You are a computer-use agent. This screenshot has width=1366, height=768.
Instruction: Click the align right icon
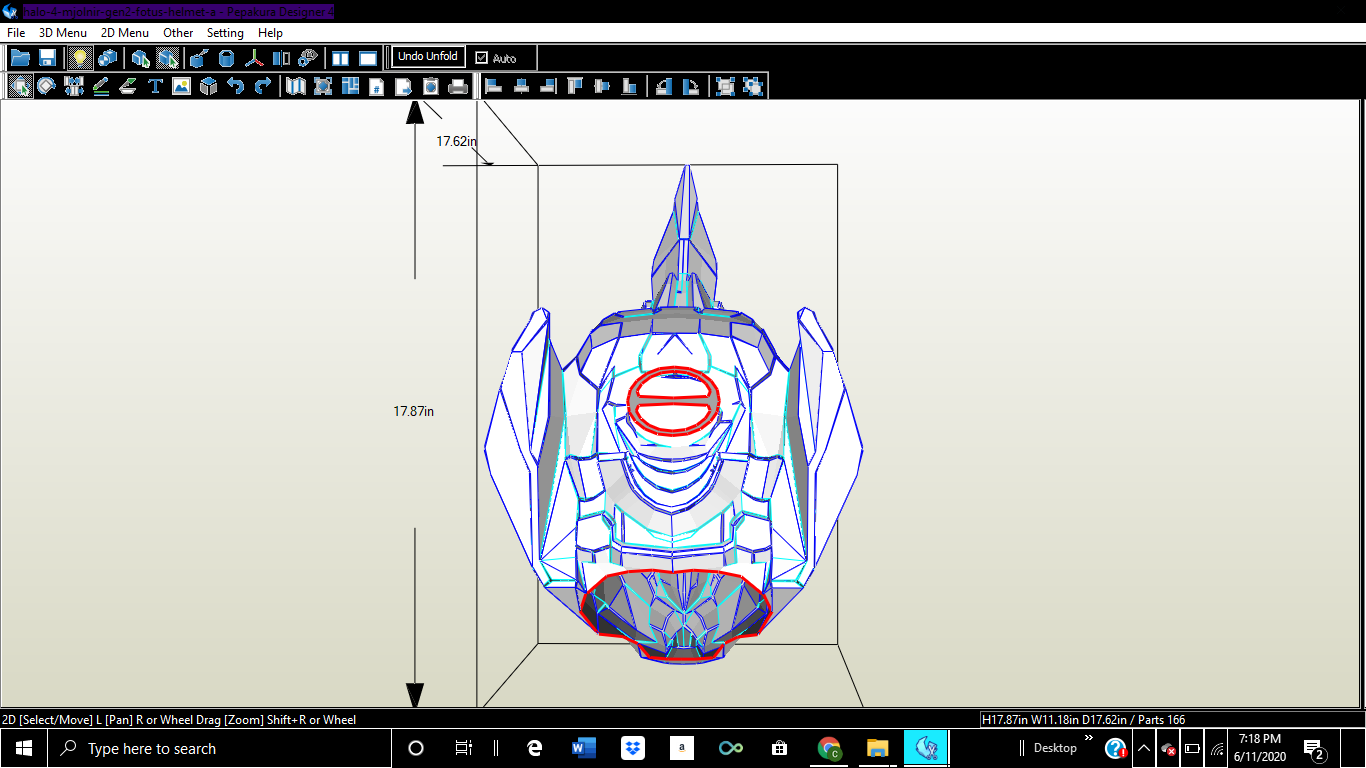tap(548, 86)
